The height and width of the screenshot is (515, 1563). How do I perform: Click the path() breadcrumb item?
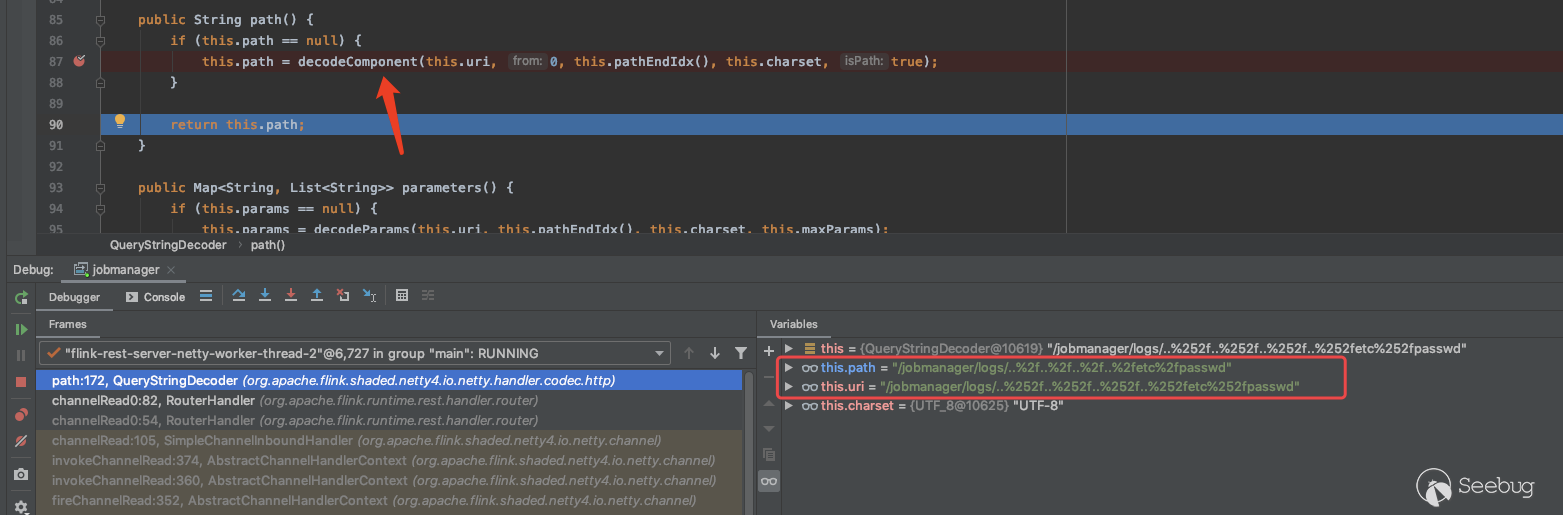pos(267,245)
